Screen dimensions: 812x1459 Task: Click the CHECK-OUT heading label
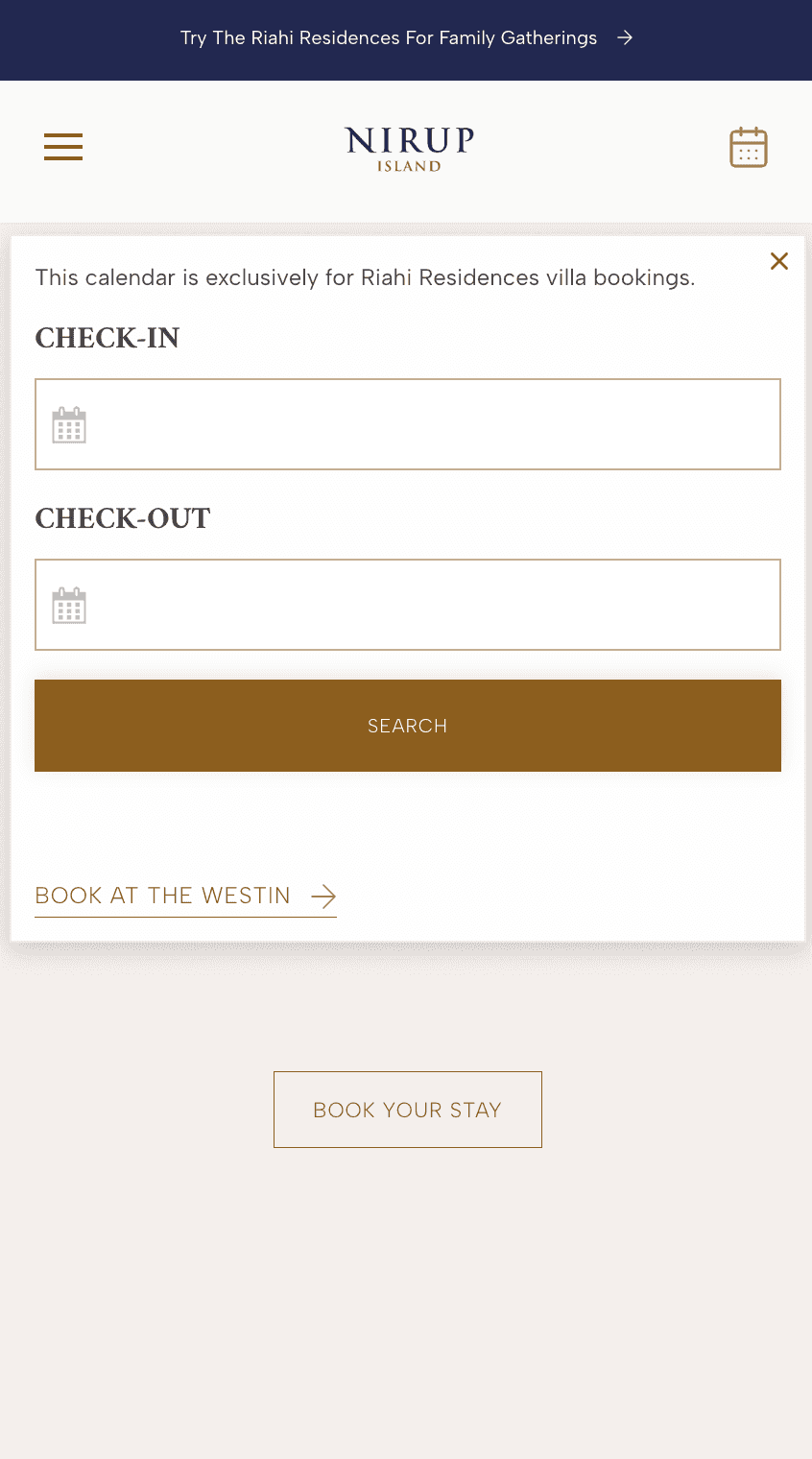click(x=123, y=518)
